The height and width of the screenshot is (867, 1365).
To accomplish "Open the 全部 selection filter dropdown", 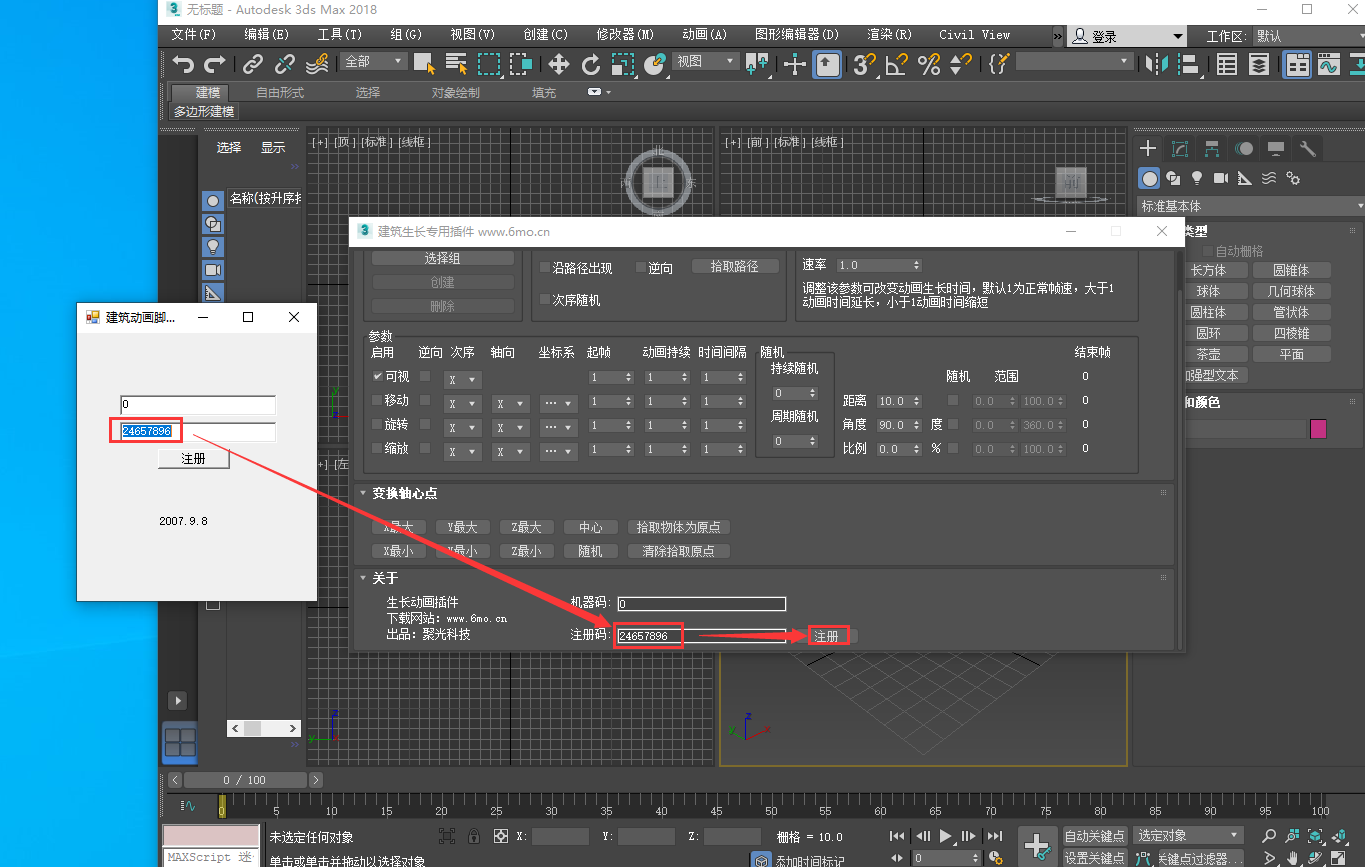I will 374,62.
